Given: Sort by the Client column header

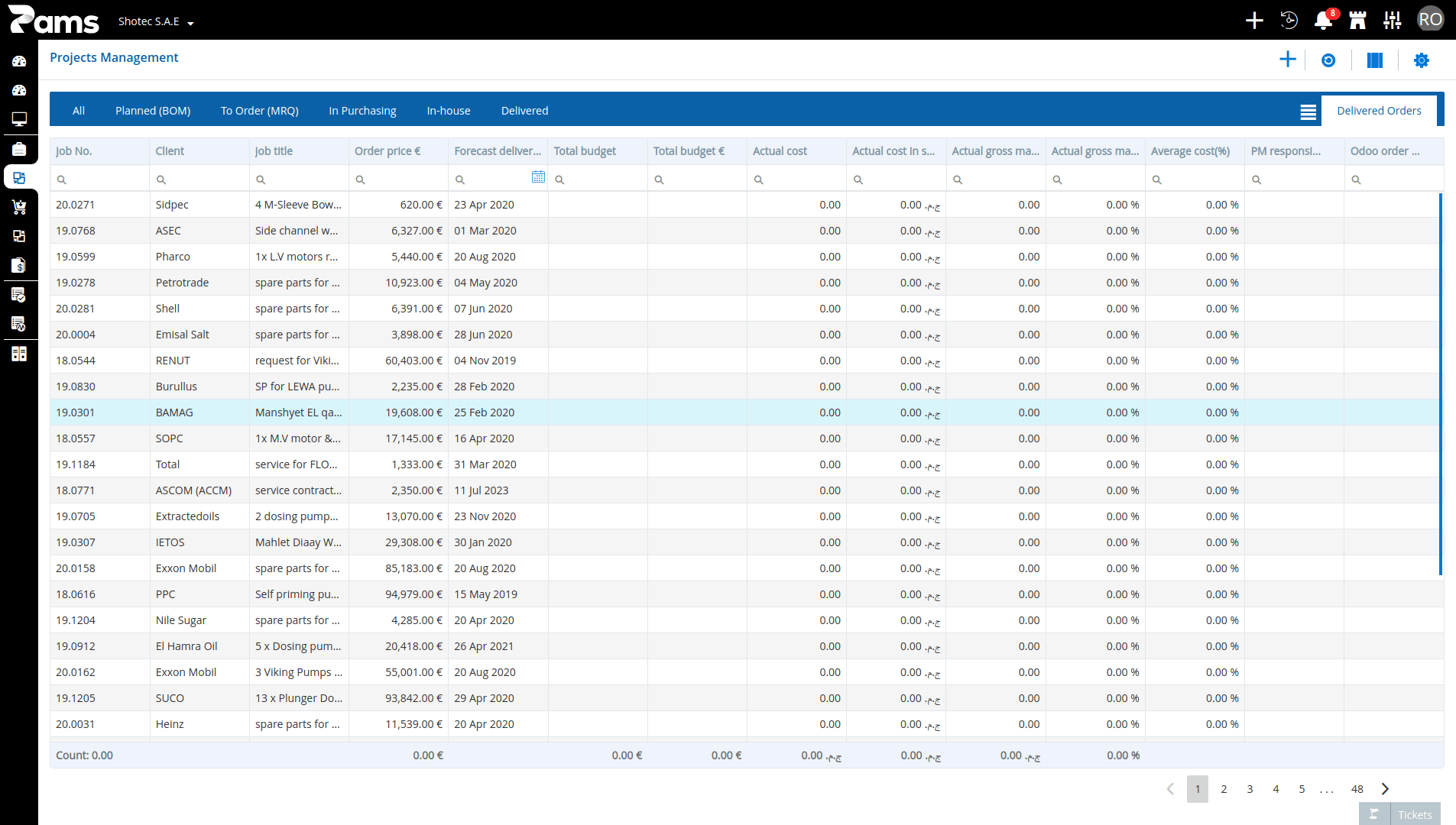Looking at the screenshot, I should coord(199,151).
